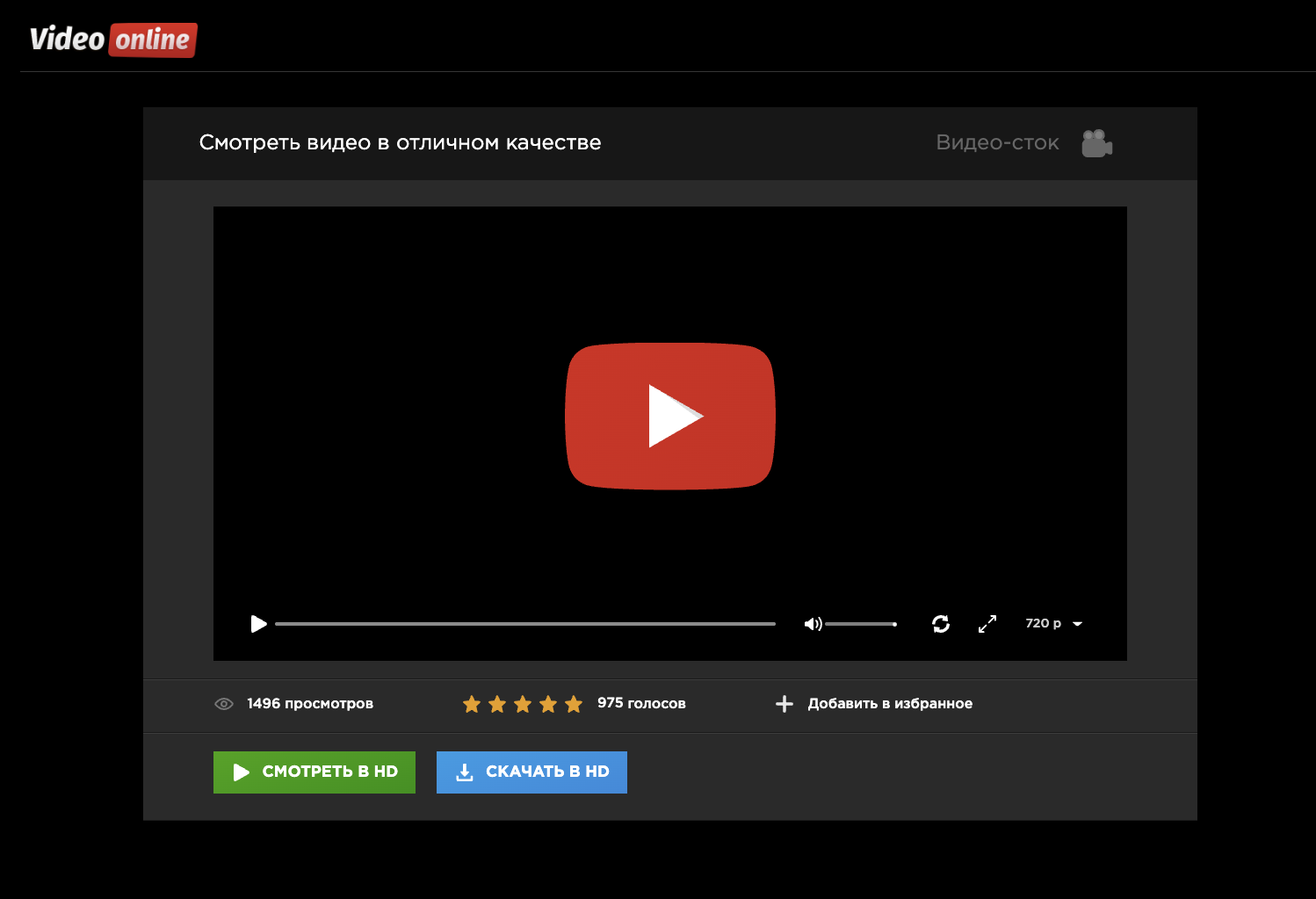Click the loop/replay icon in player controls
1316x899 pixels.
pyautogui.click(x=941, y=624)
